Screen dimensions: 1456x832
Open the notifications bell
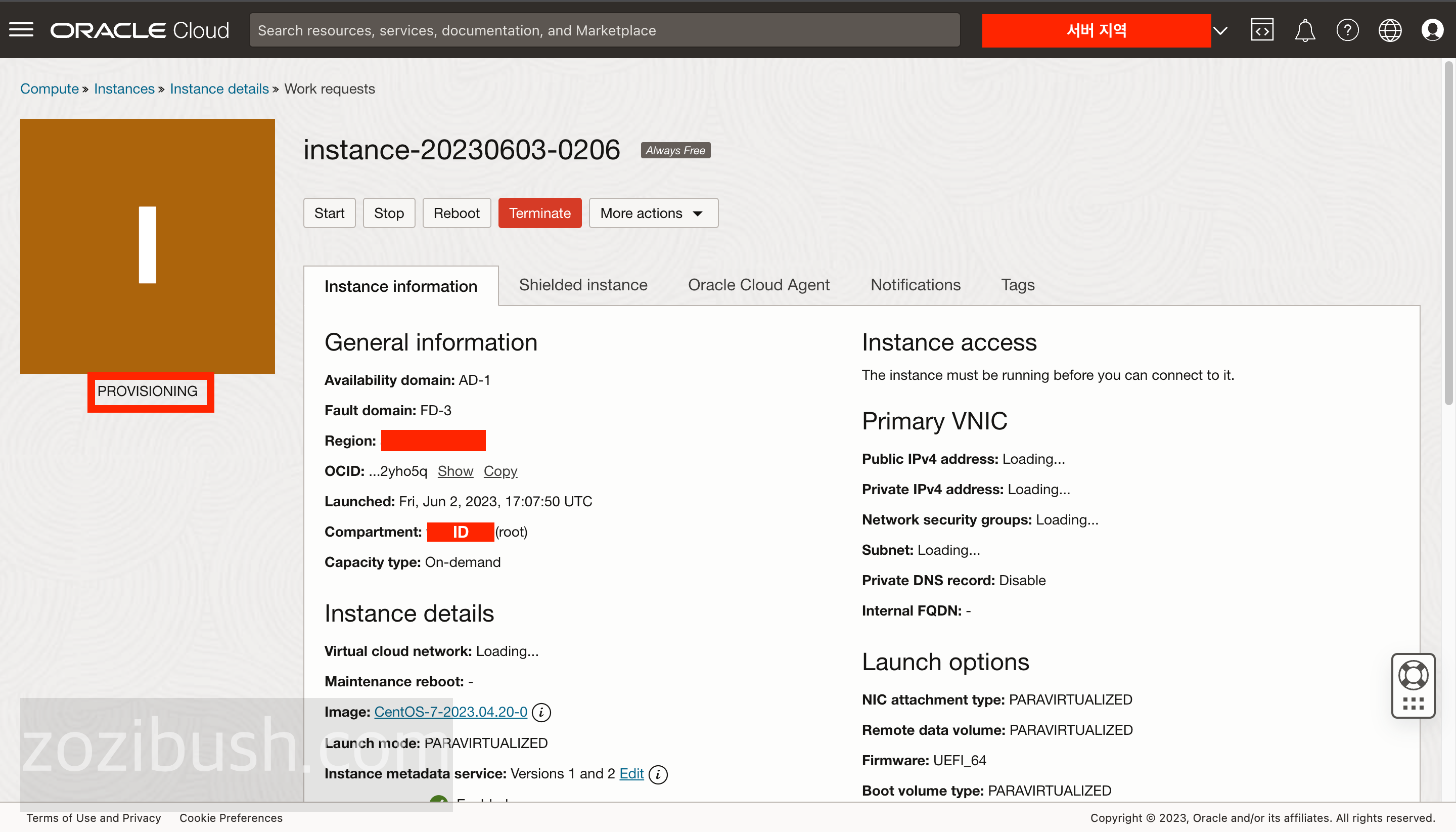pos(1305,30)
